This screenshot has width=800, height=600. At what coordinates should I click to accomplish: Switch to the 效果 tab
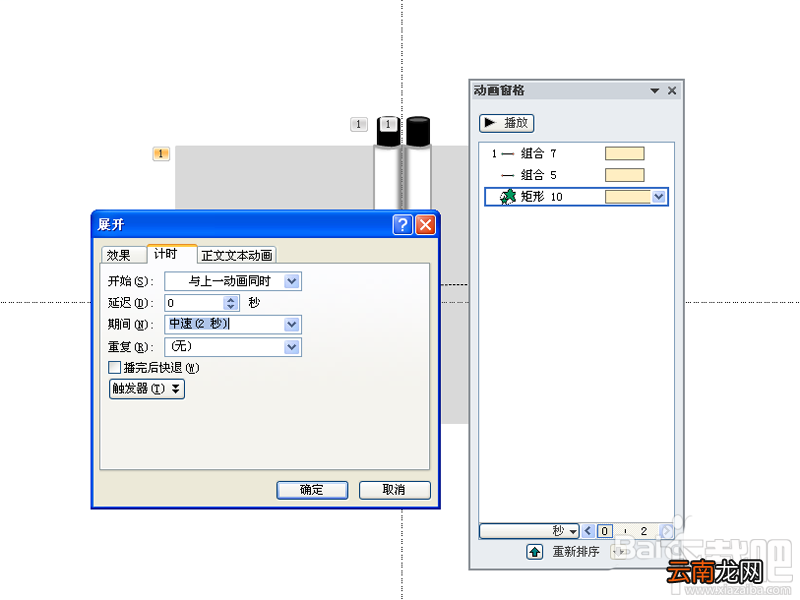(x=123, y=255)
